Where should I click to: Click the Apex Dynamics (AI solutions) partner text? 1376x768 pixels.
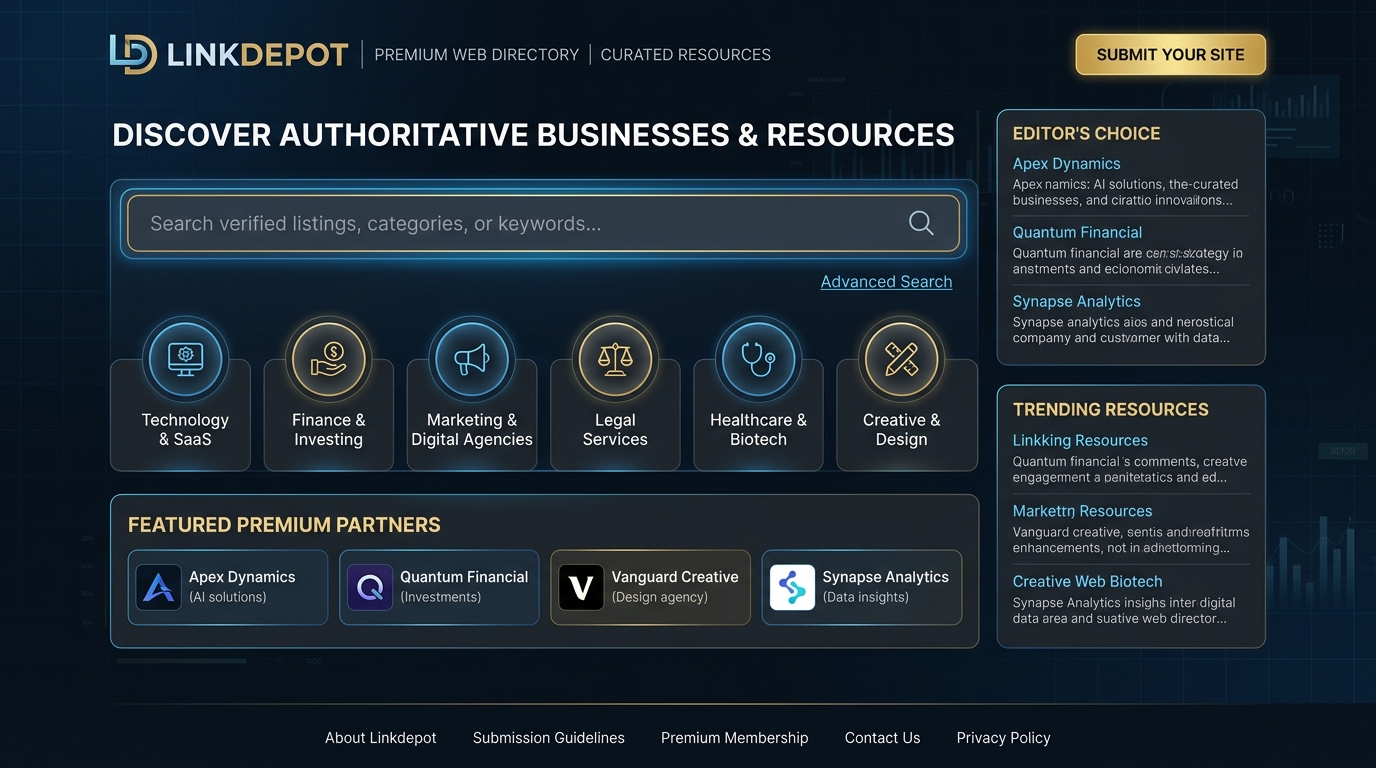coord(242,587)
